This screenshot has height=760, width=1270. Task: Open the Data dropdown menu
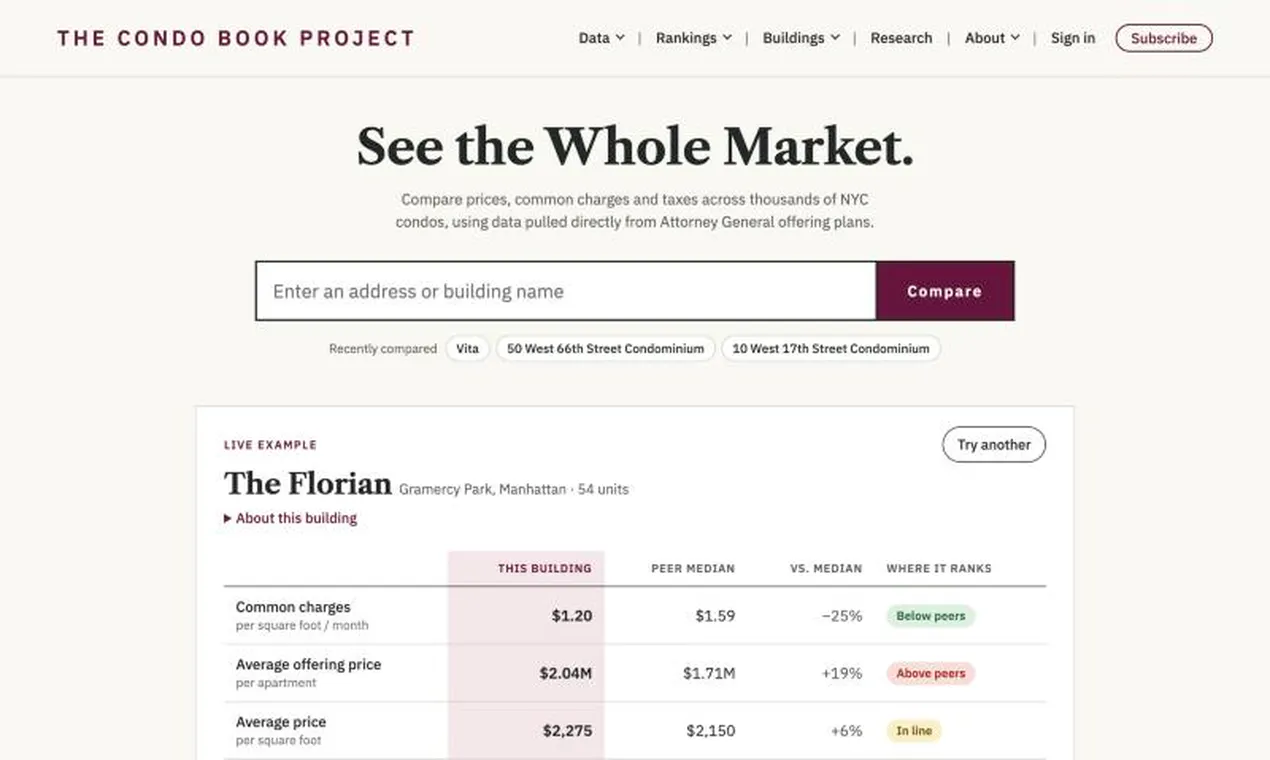coord(601,38)
